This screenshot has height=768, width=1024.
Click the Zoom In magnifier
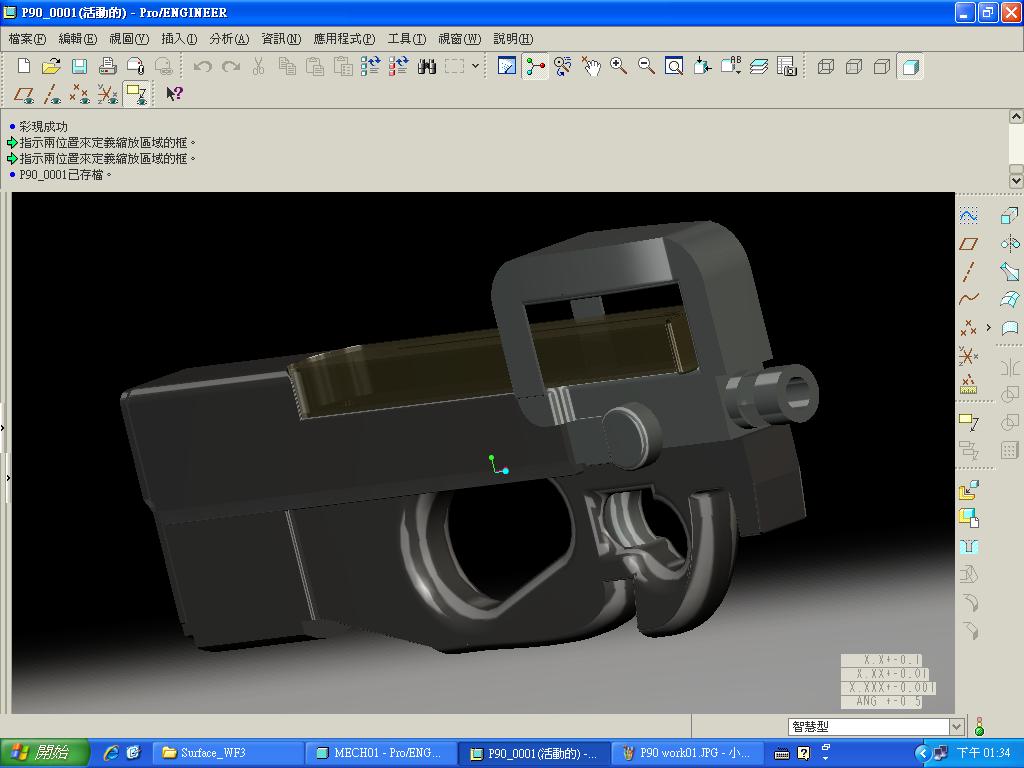pos(618,66)
